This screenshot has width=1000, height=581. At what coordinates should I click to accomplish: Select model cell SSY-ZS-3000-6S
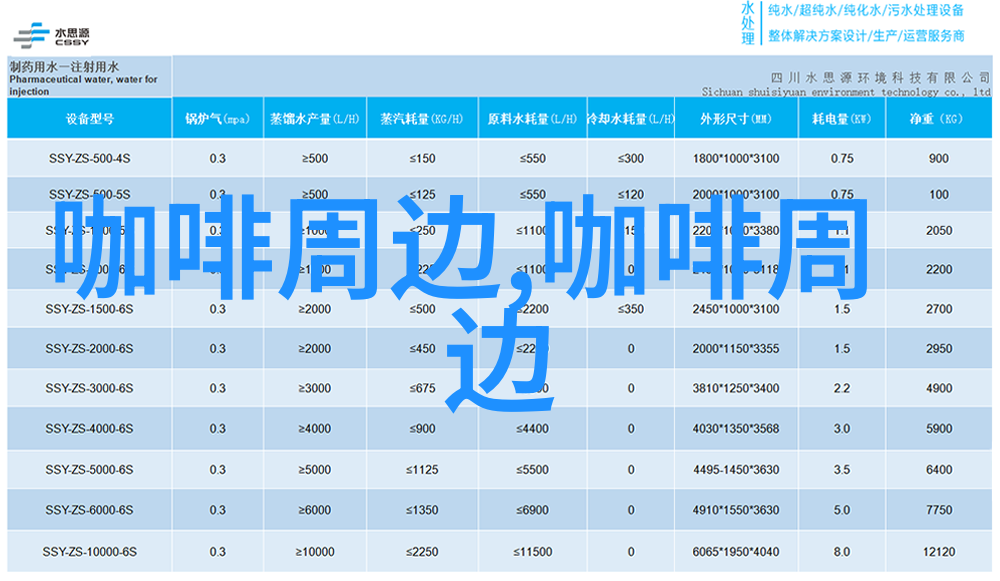pyautogui.click(x=89, y=388)
